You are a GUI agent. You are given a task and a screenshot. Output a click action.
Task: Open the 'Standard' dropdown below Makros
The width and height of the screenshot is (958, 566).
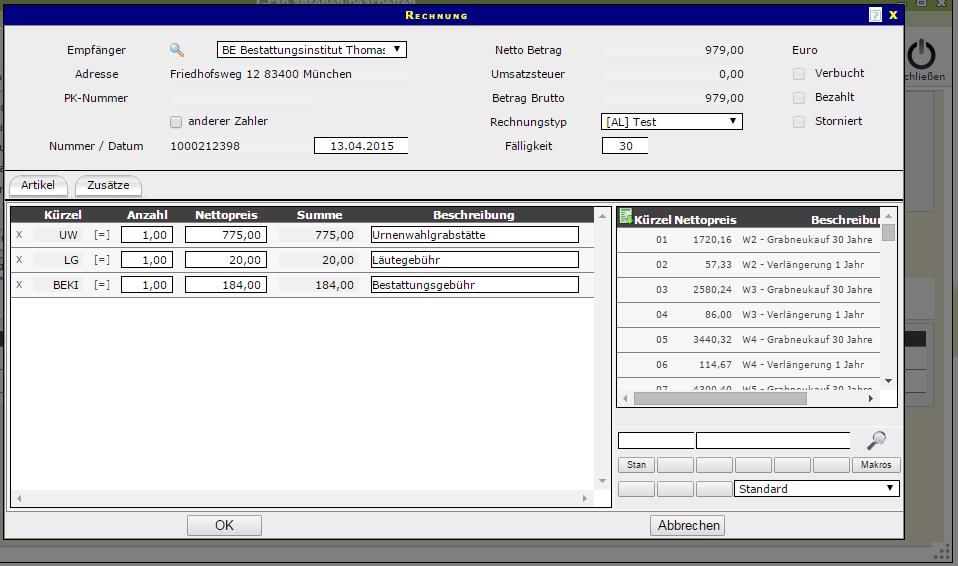[816, 489]
